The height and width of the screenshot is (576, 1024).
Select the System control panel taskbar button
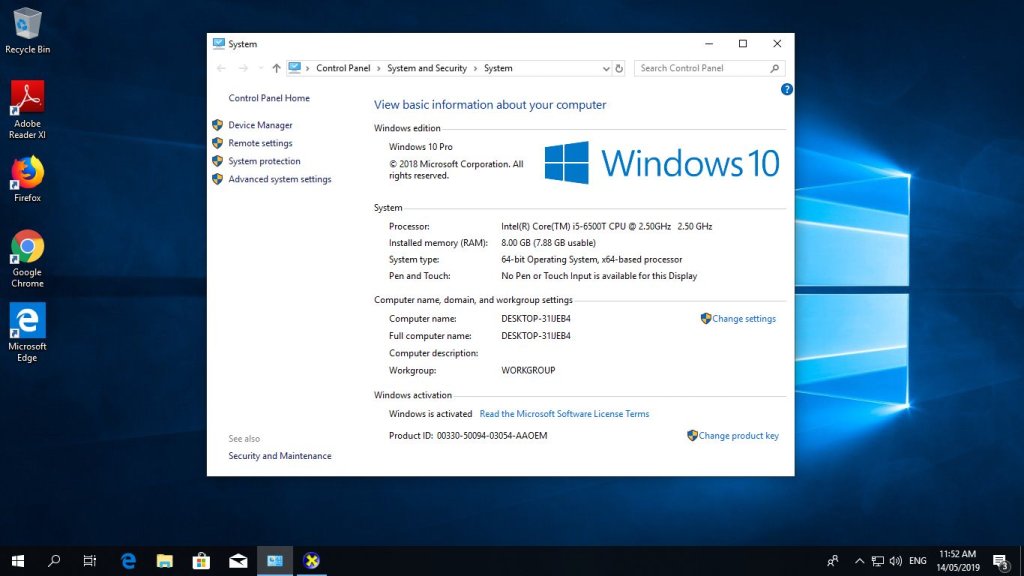coord(274,561)
